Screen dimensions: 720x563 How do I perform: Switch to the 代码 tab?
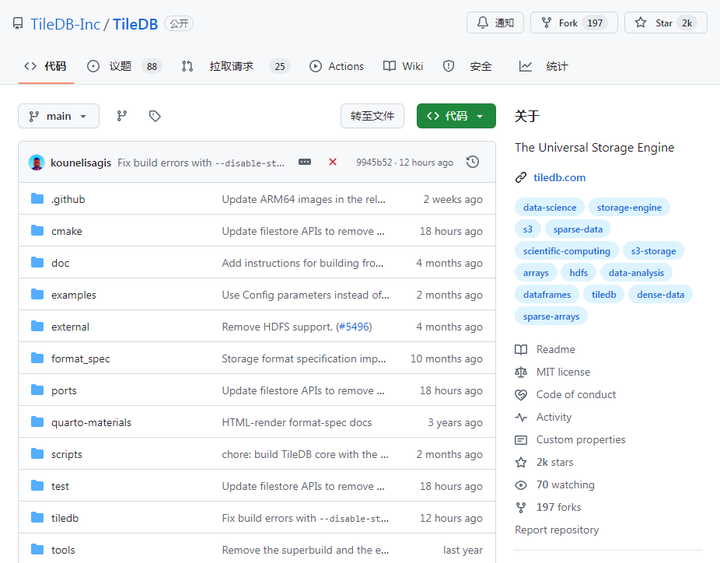pyautogui.click(x=46, y=67)
